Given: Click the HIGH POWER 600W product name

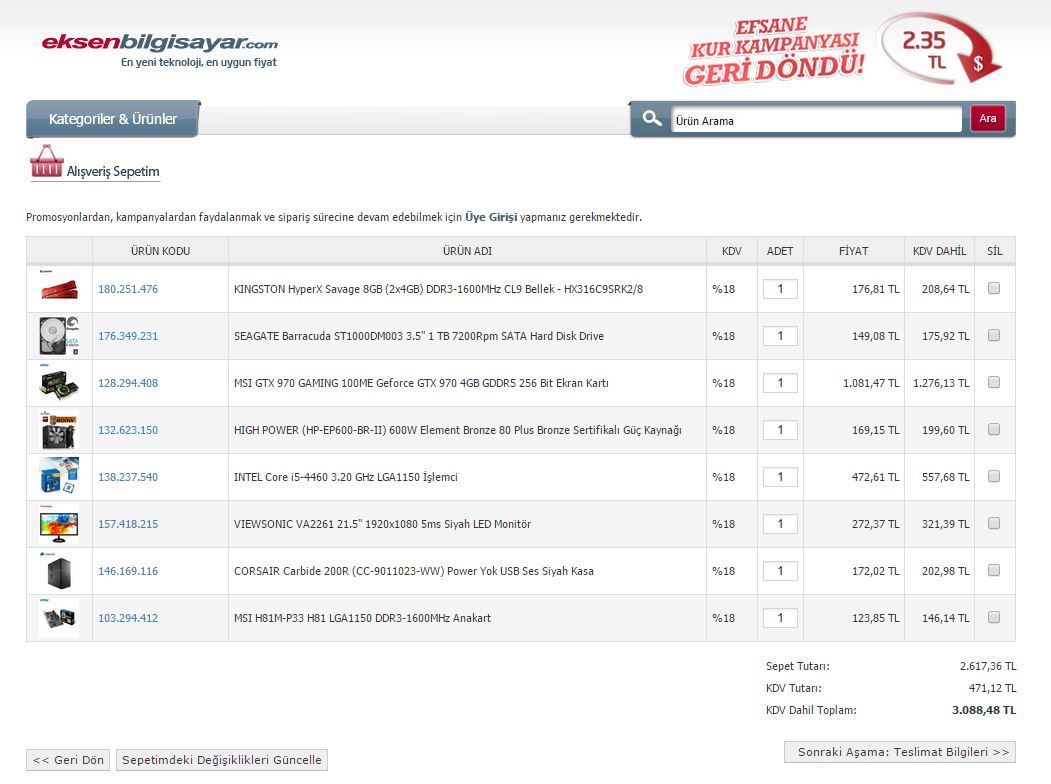Looking at the screenshot, I should pyautogui.click(x=458, y=430).
